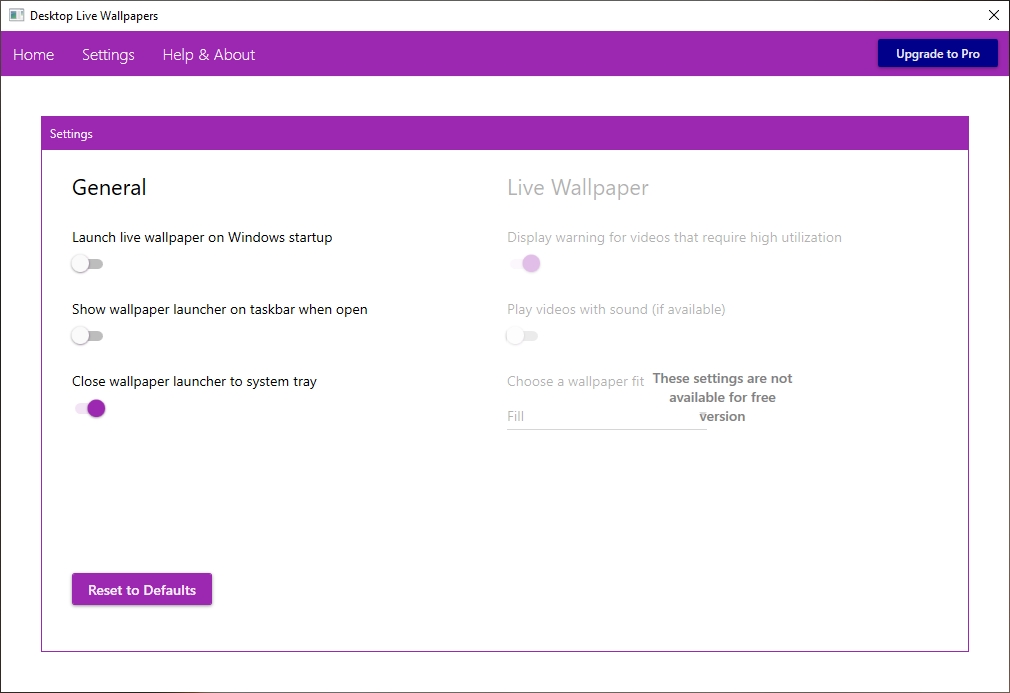Open the Home tab
The height and width of the screenshot is (693, 1010).
click(33, 55)
